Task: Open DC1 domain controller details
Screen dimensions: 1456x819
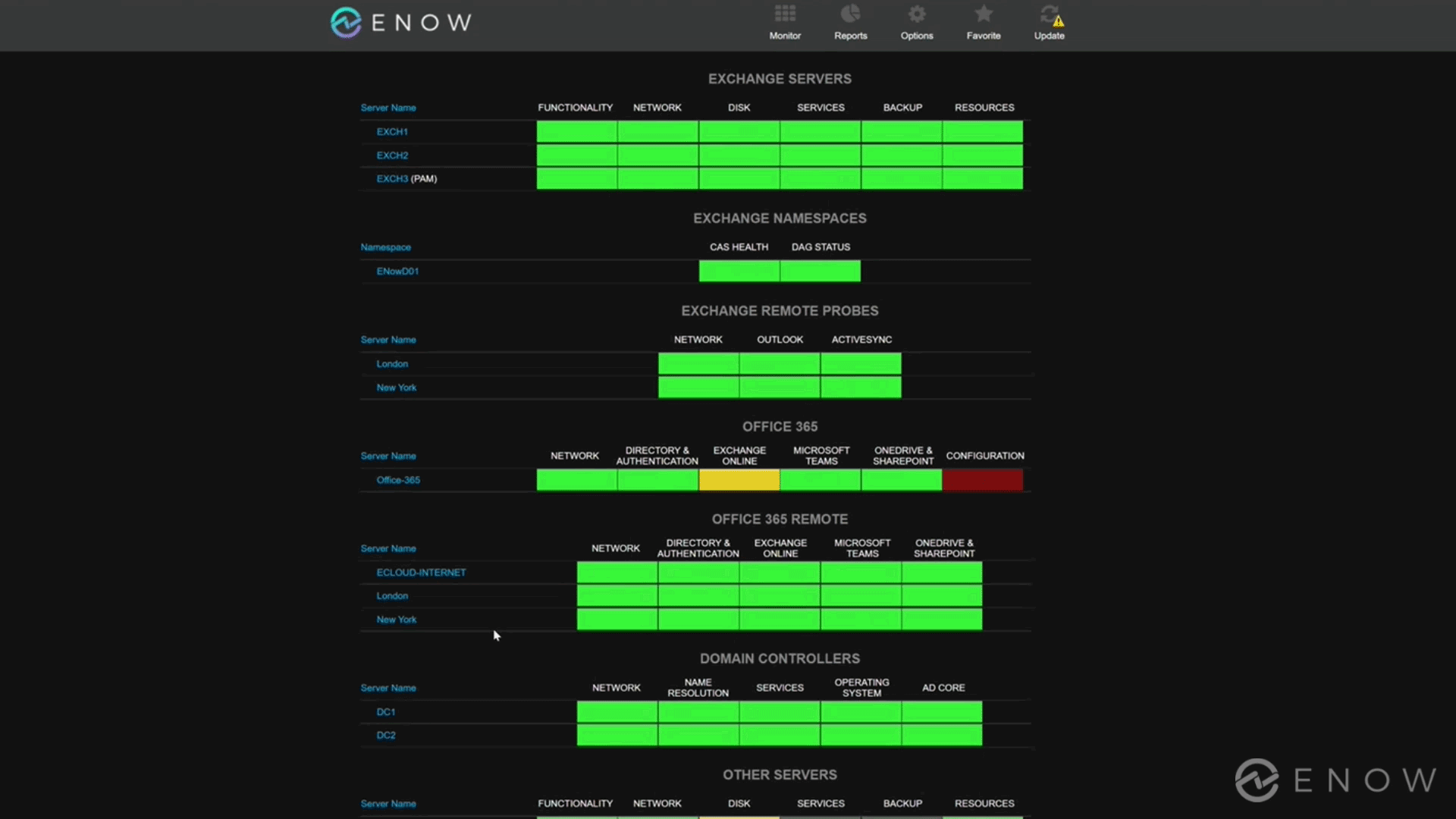Action: coord(386,711)
